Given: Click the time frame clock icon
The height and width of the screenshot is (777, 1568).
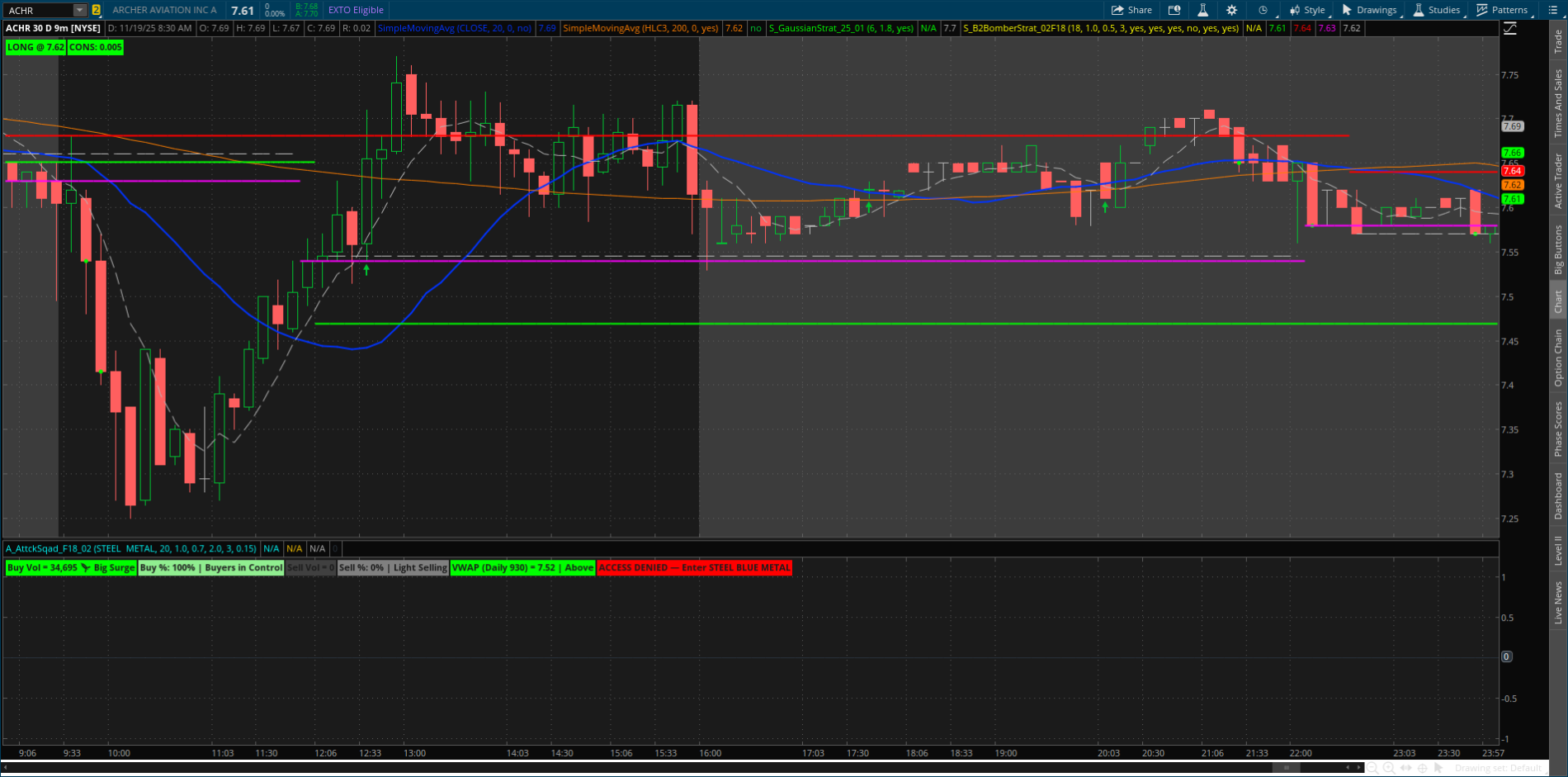Looking at the screenshot, I should coord(1263,10).
